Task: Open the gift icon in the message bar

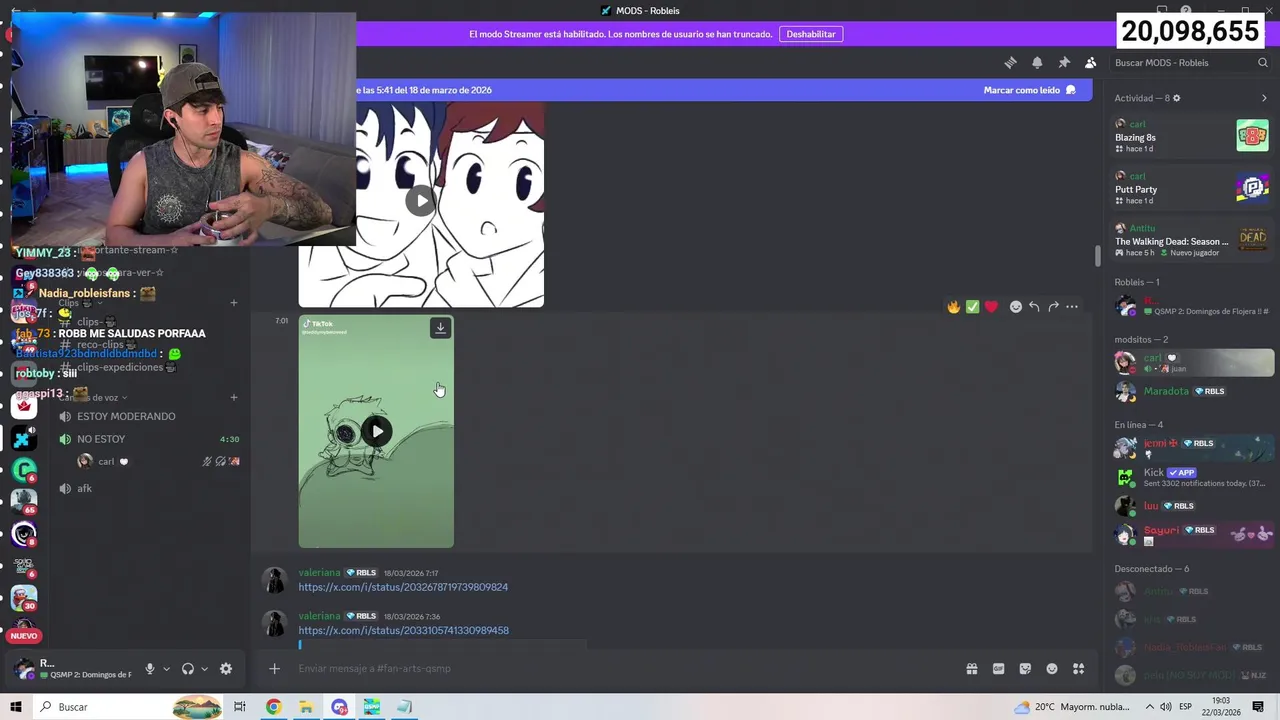Action: click(971, 669)
